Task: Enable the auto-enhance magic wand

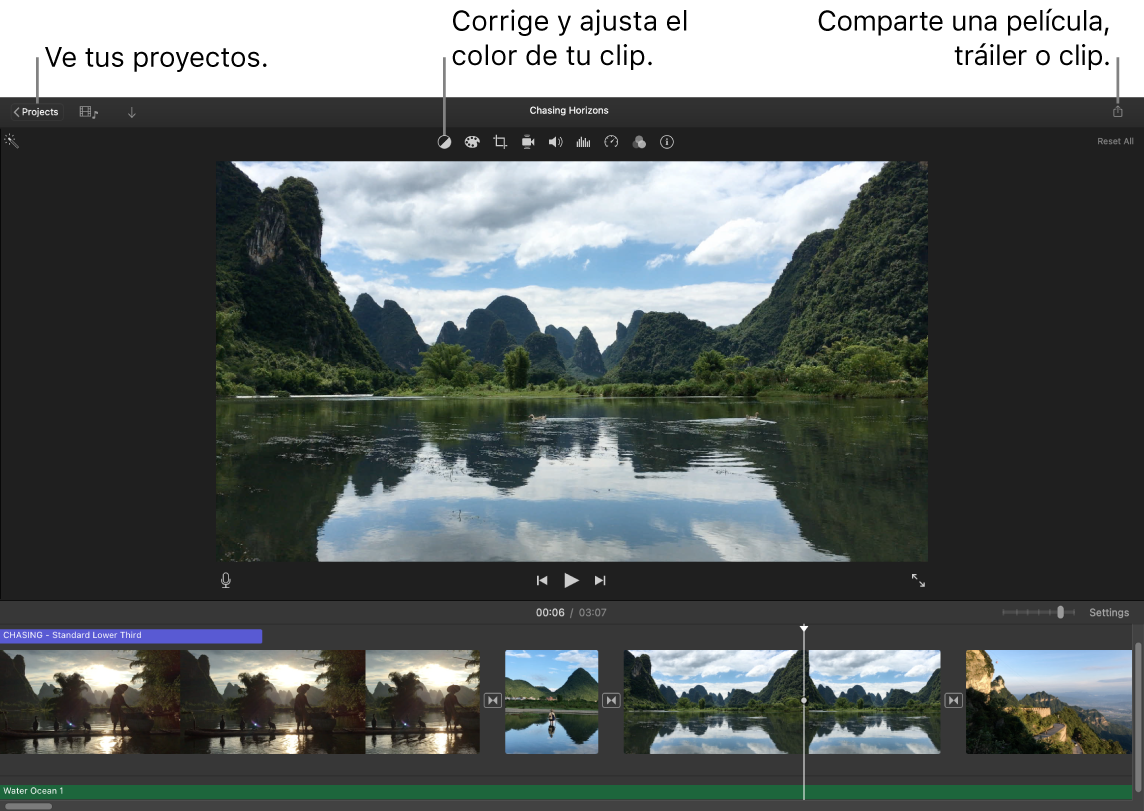Action: coord(12,141)
